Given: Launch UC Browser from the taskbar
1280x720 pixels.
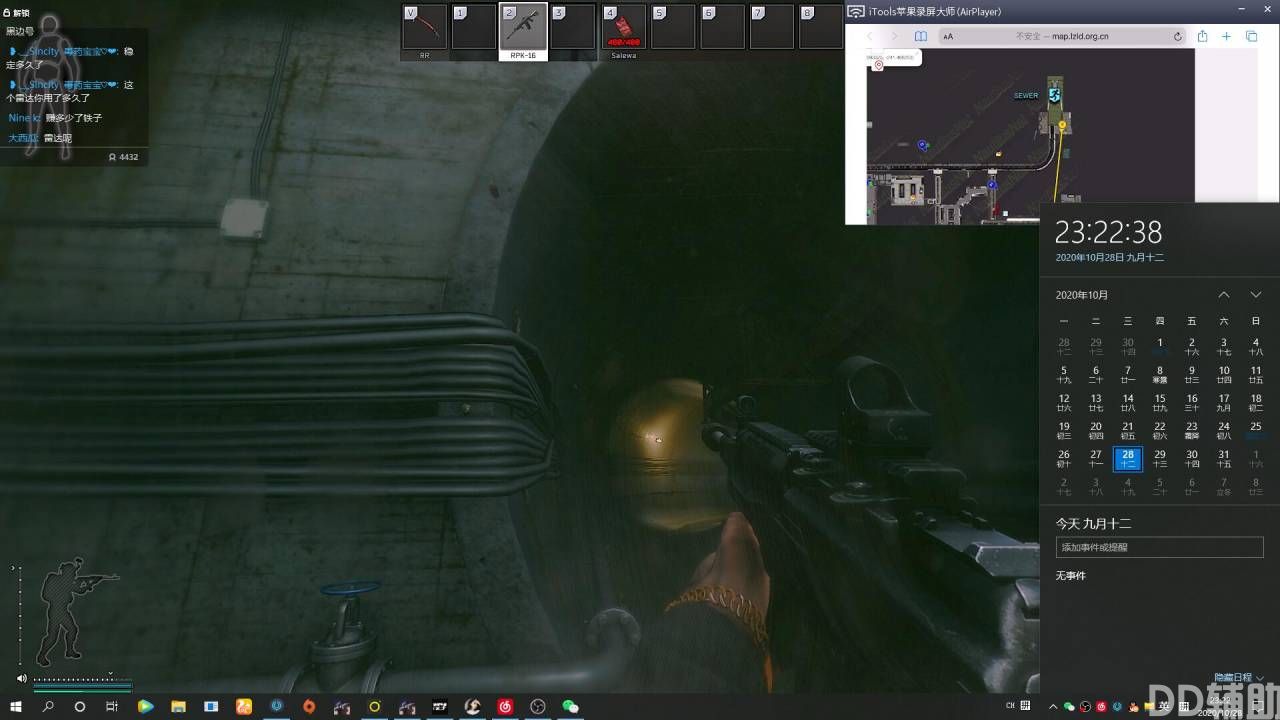Looking at the screenshot, I should [244, 706].
